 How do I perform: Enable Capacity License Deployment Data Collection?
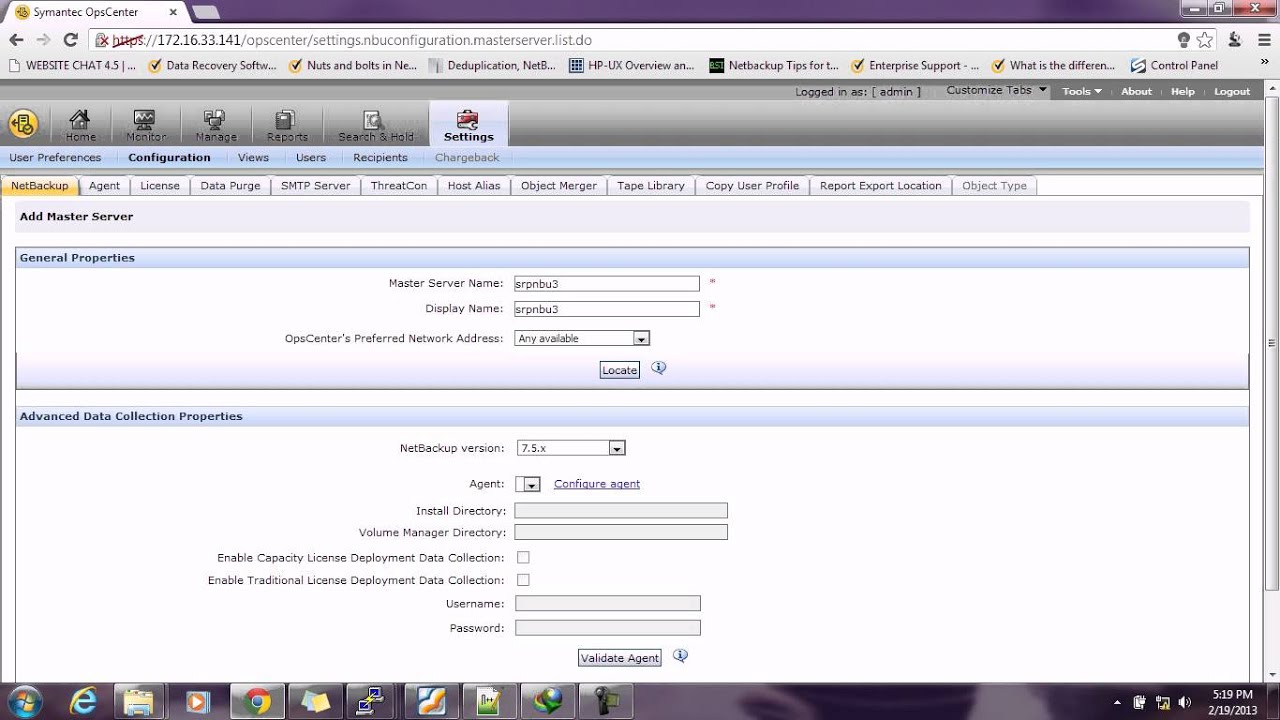[523, 557]
